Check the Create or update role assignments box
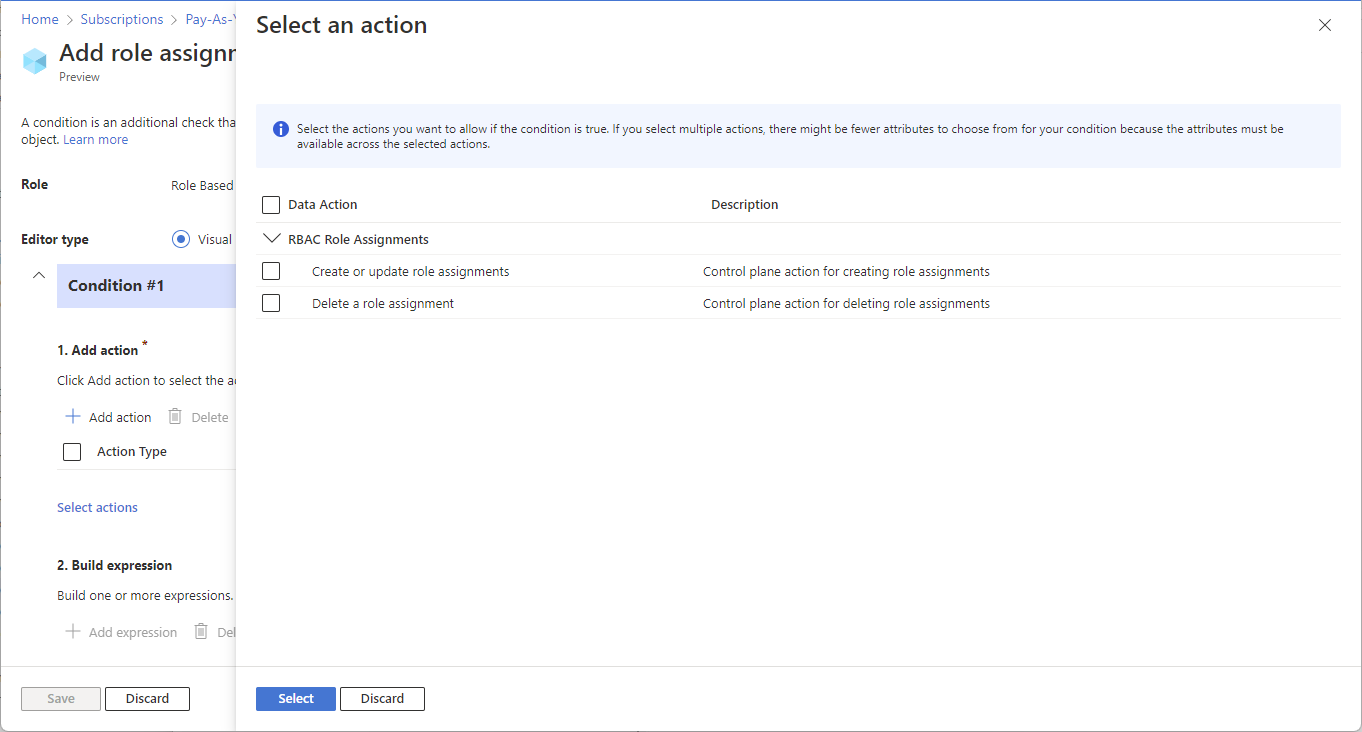This screenshot has width=1362, height=732. pos(271,271)
